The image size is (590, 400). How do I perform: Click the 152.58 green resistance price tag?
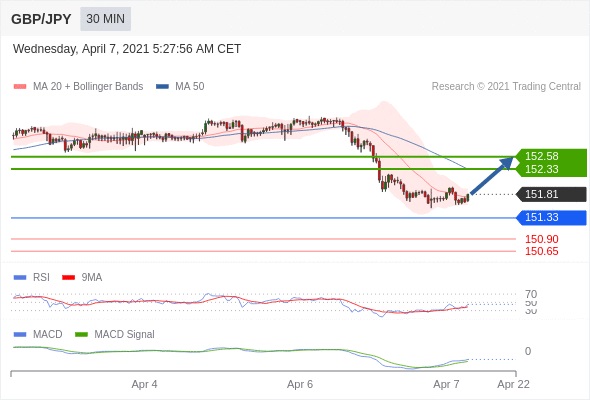pyautogui.click(x=551, y=156)
